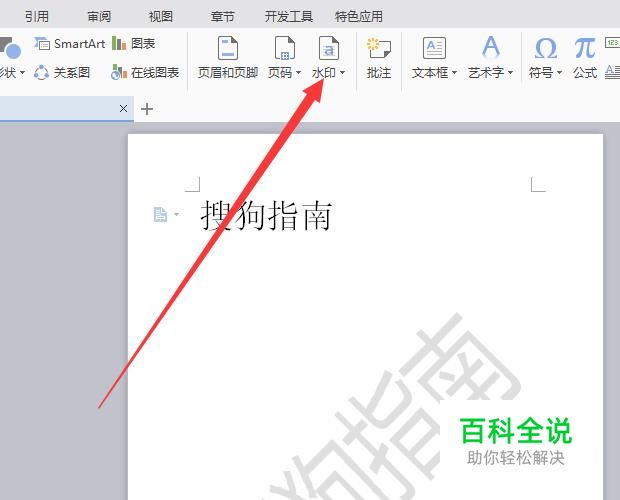Expand the paragraph layout icon arrow
Image resolution: width=620 pixels, height=500 pixels.
[176, 215]
